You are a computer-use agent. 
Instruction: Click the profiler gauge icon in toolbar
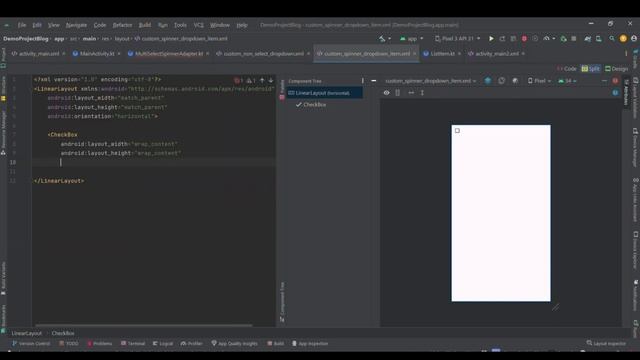click(546, 39)
